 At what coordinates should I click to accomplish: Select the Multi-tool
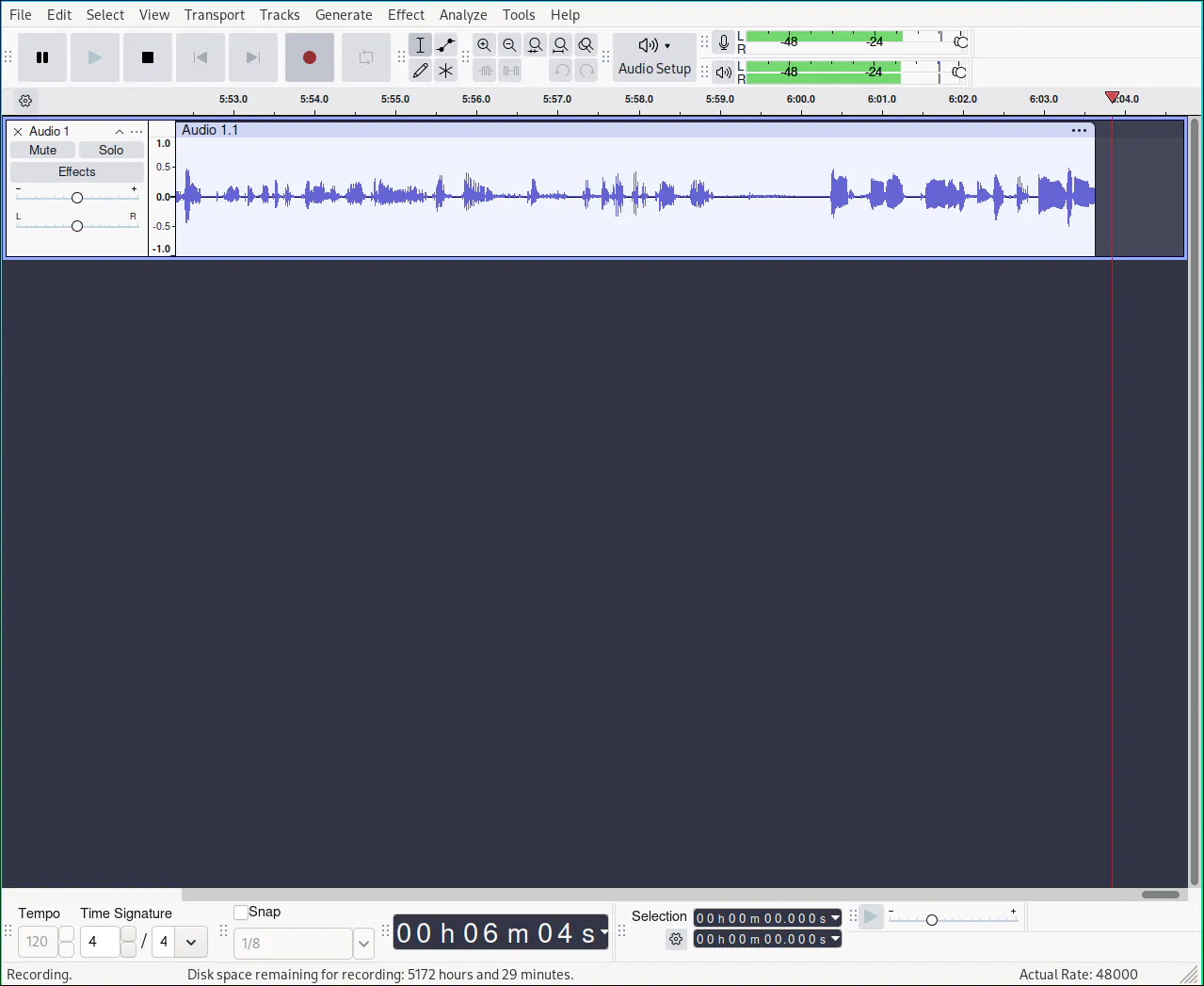445,69
